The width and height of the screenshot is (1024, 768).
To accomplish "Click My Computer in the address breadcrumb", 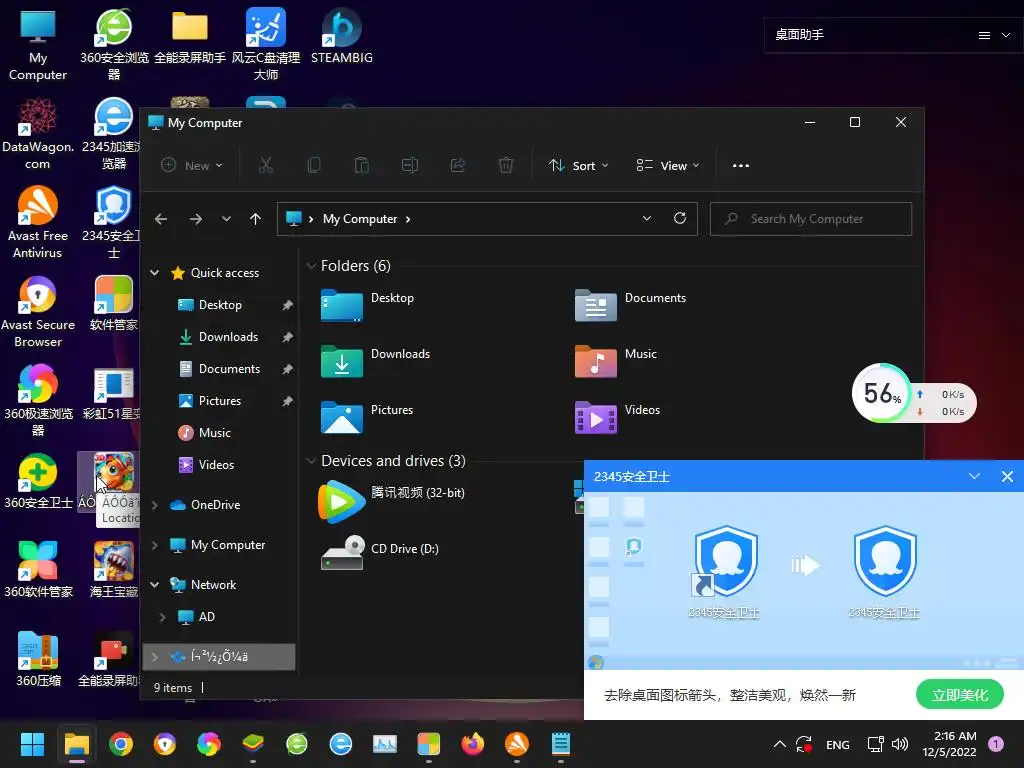I will point(360,219).
